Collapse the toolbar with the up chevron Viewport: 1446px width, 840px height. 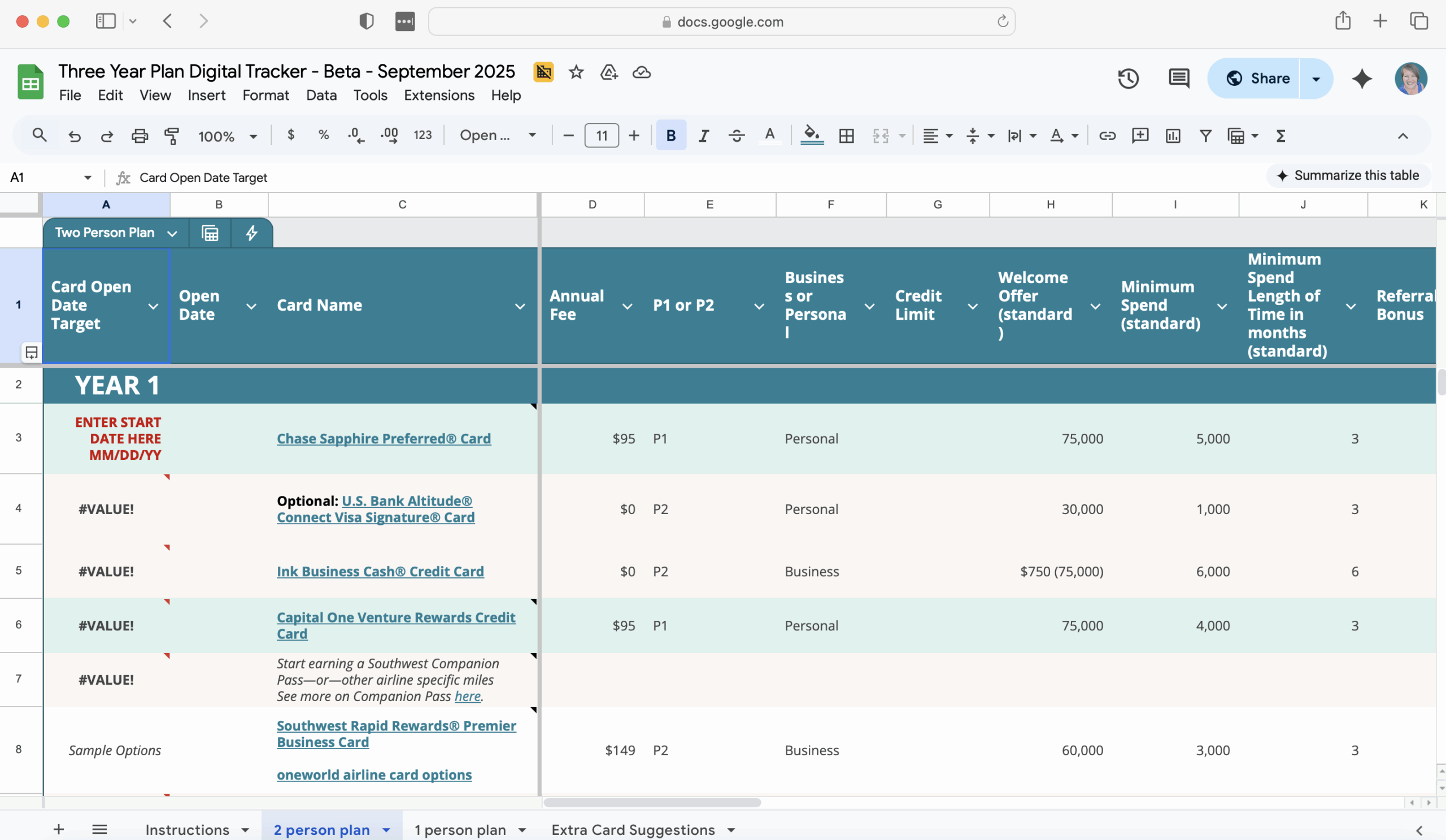(1403, 136)
